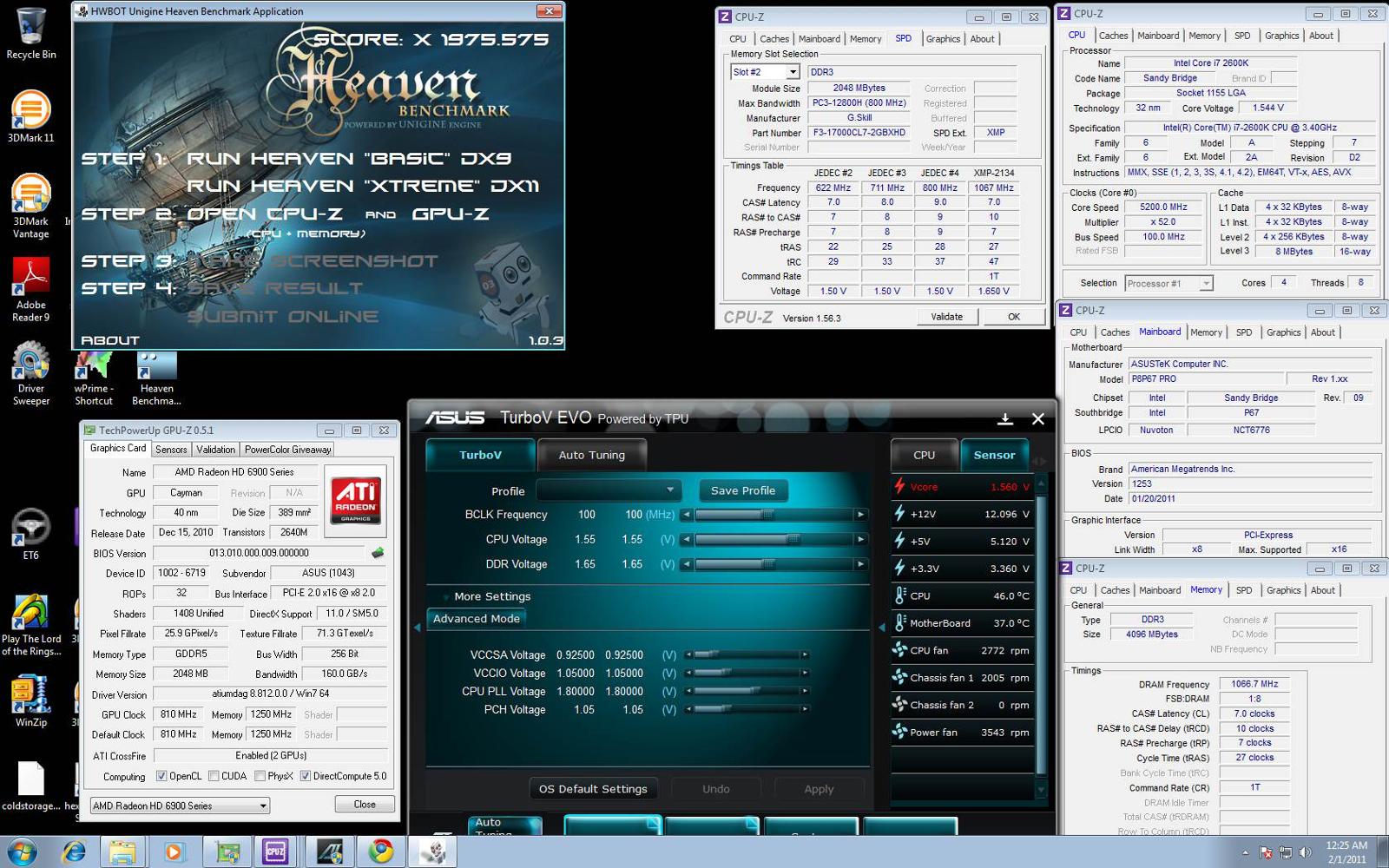The image size is (1389, 868).
Task: Select the CPU tab in the TurboV sensor panel
Action: pos(924,455)
